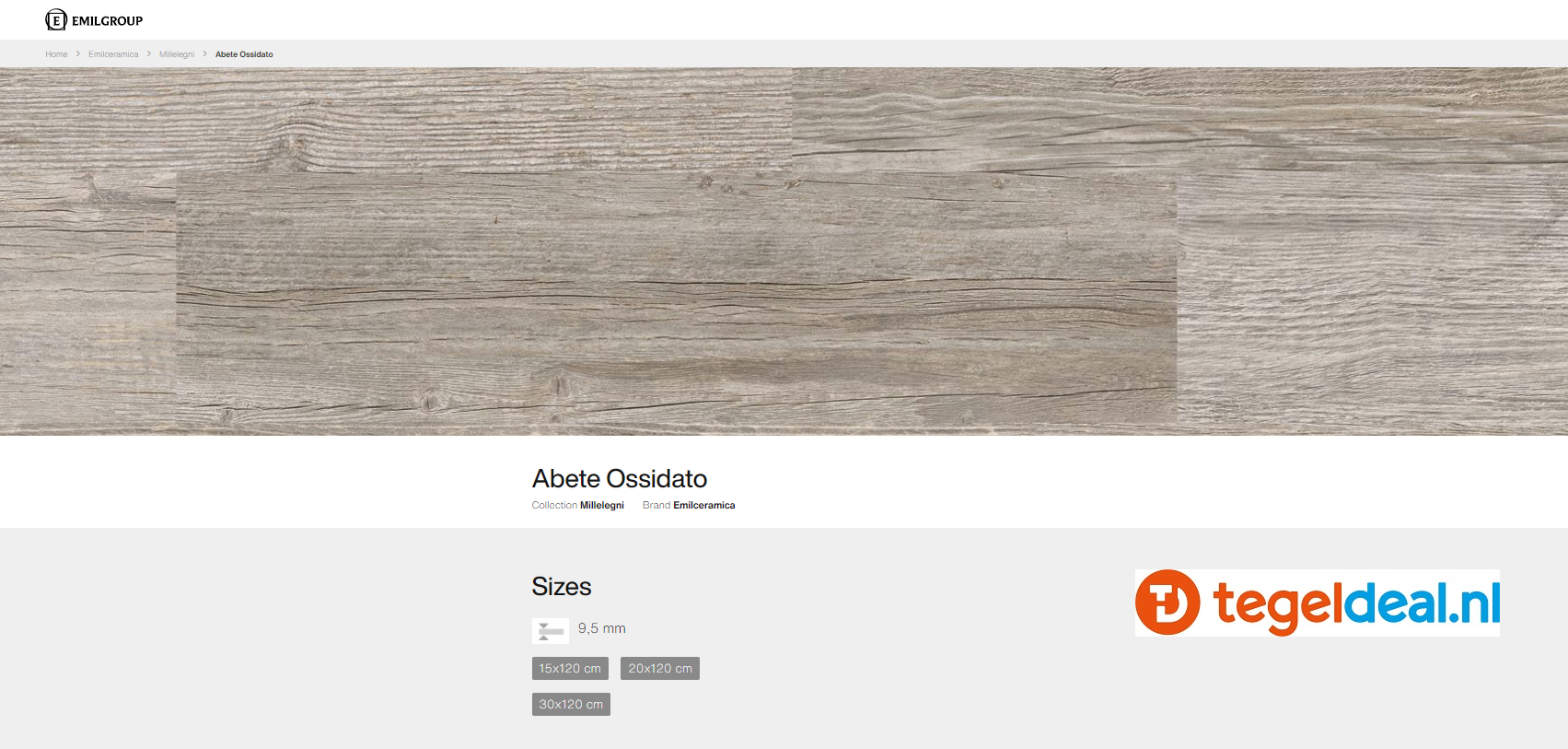Open the Emilceramica brand link below title

click(x=704, y=505)
